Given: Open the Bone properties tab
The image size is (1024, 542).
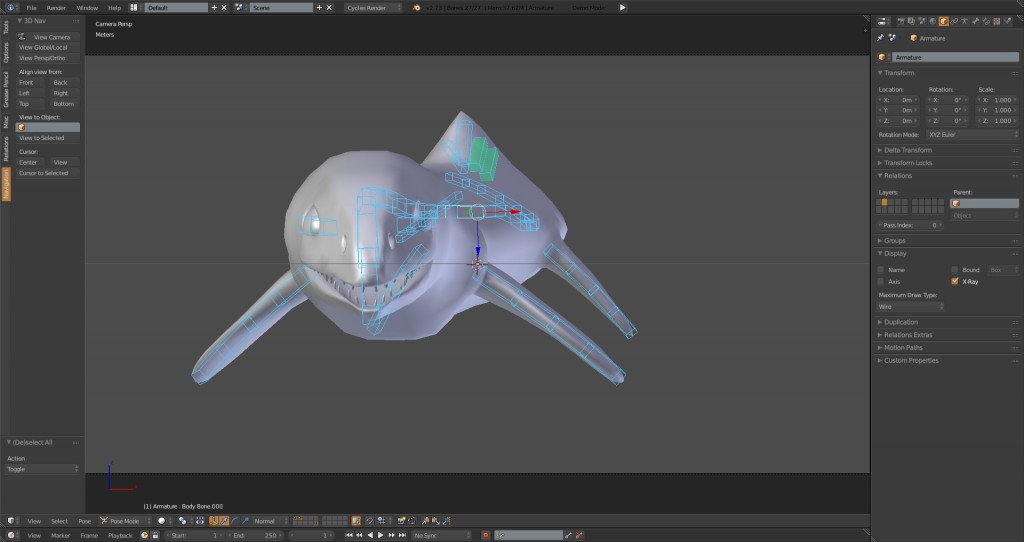Looking at the screenshot, I should pyautogui.click(x=976, y=21).
